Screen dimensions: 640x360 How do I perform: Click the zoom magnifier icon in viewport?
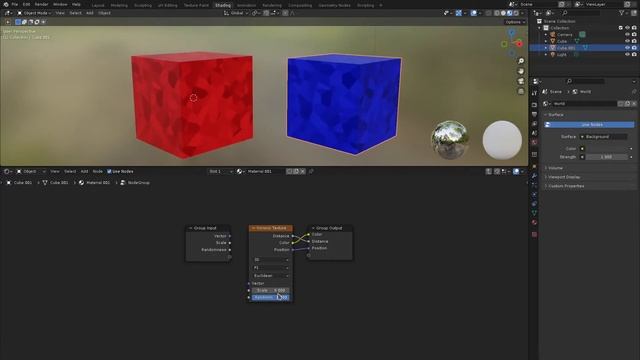[x=521, y=61]
